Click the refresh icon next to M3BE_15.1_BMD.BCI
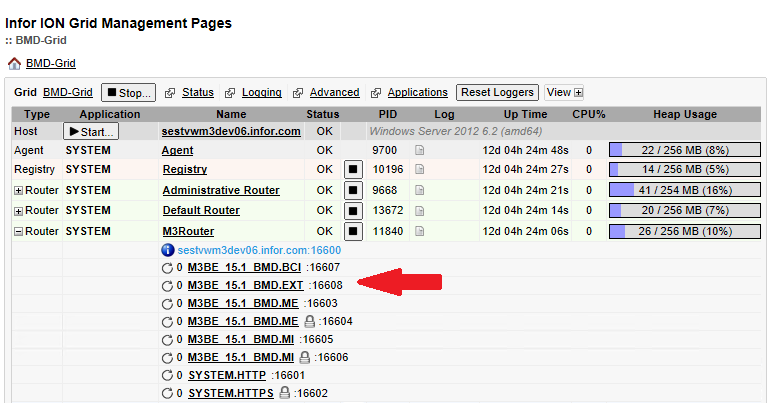The height and width of the screenshot is (403, 774). pyautogui.click(x=167, y=268)
